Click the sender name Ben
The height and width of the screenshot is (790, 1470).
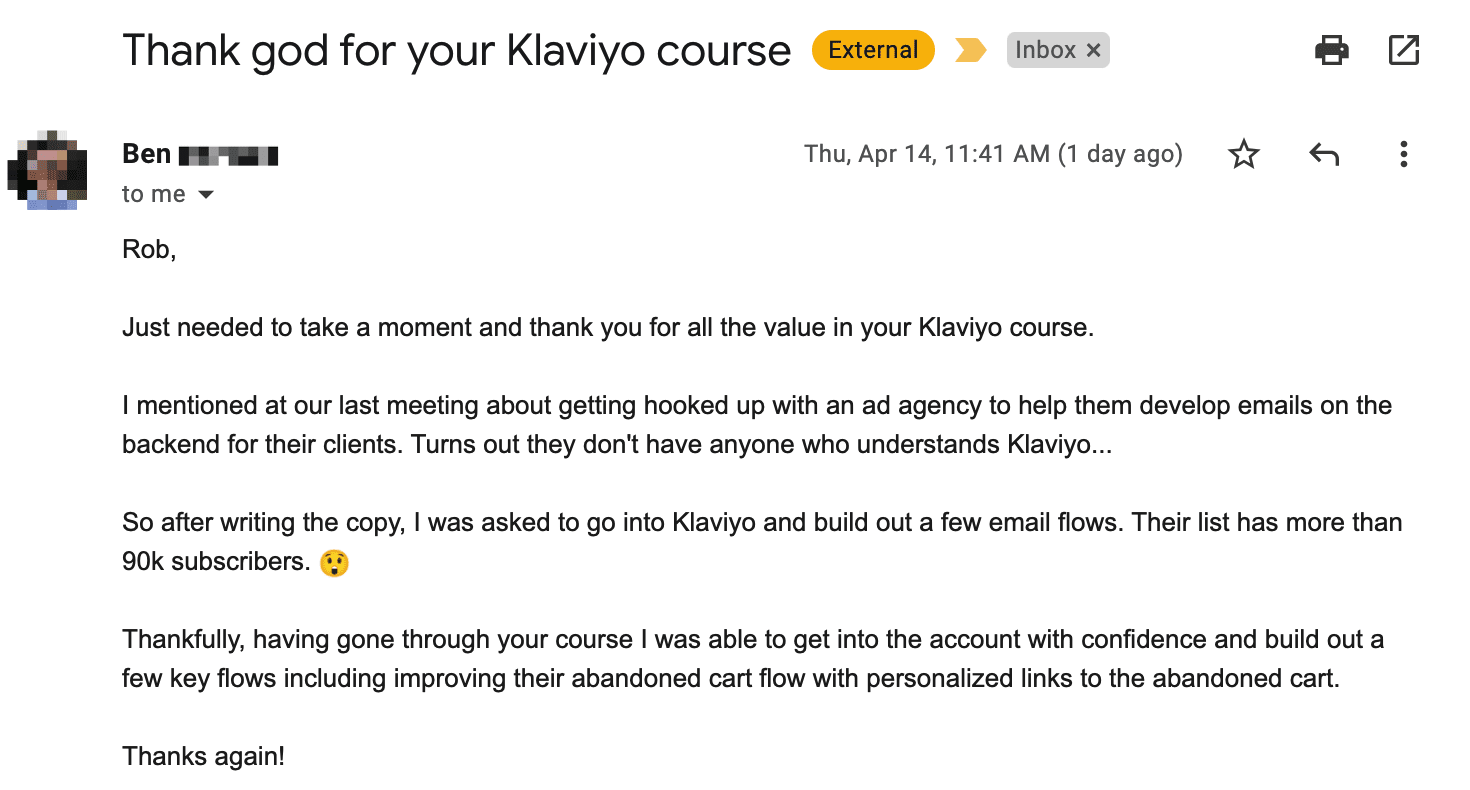coord(147,154)
